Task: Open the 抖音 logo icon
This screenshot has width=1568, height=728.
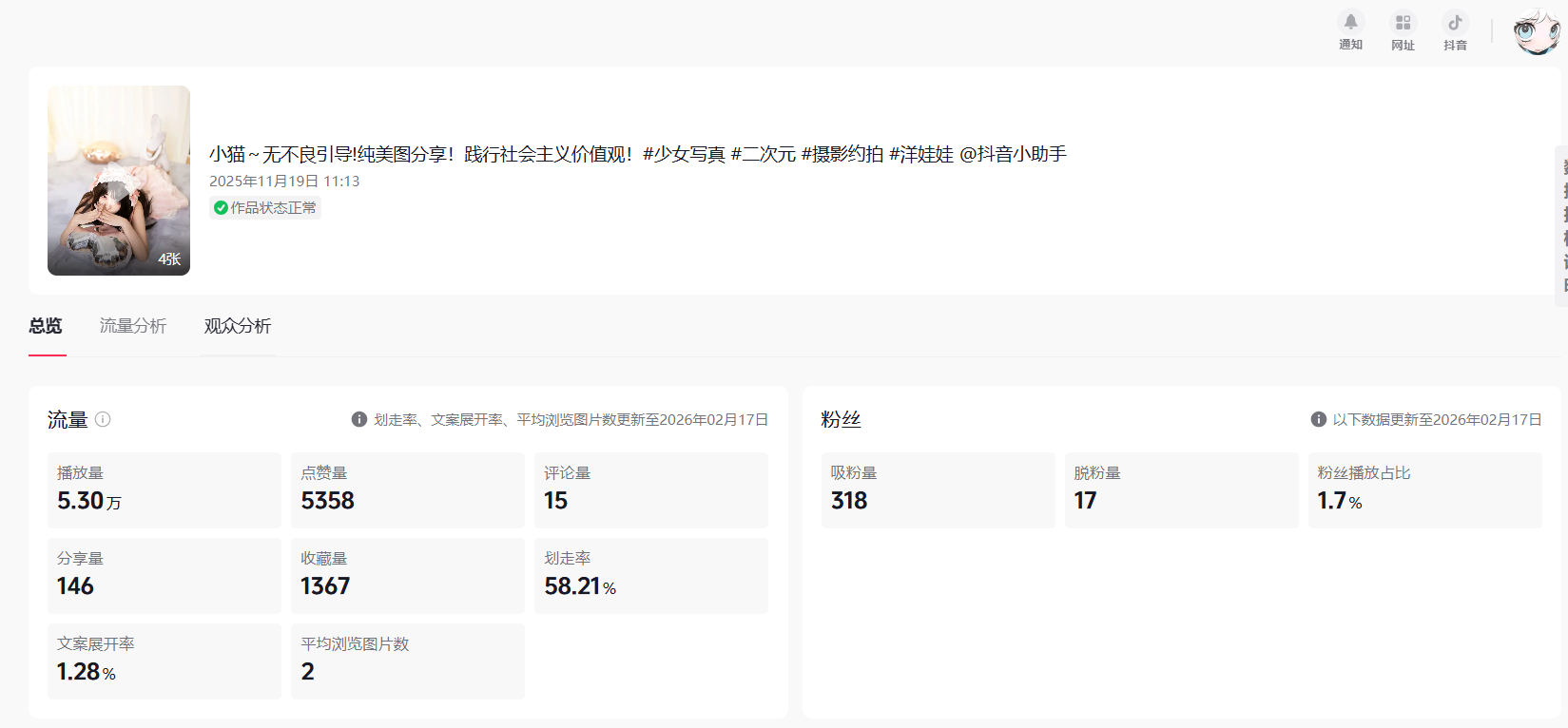Action: [x=1455, y=22]
